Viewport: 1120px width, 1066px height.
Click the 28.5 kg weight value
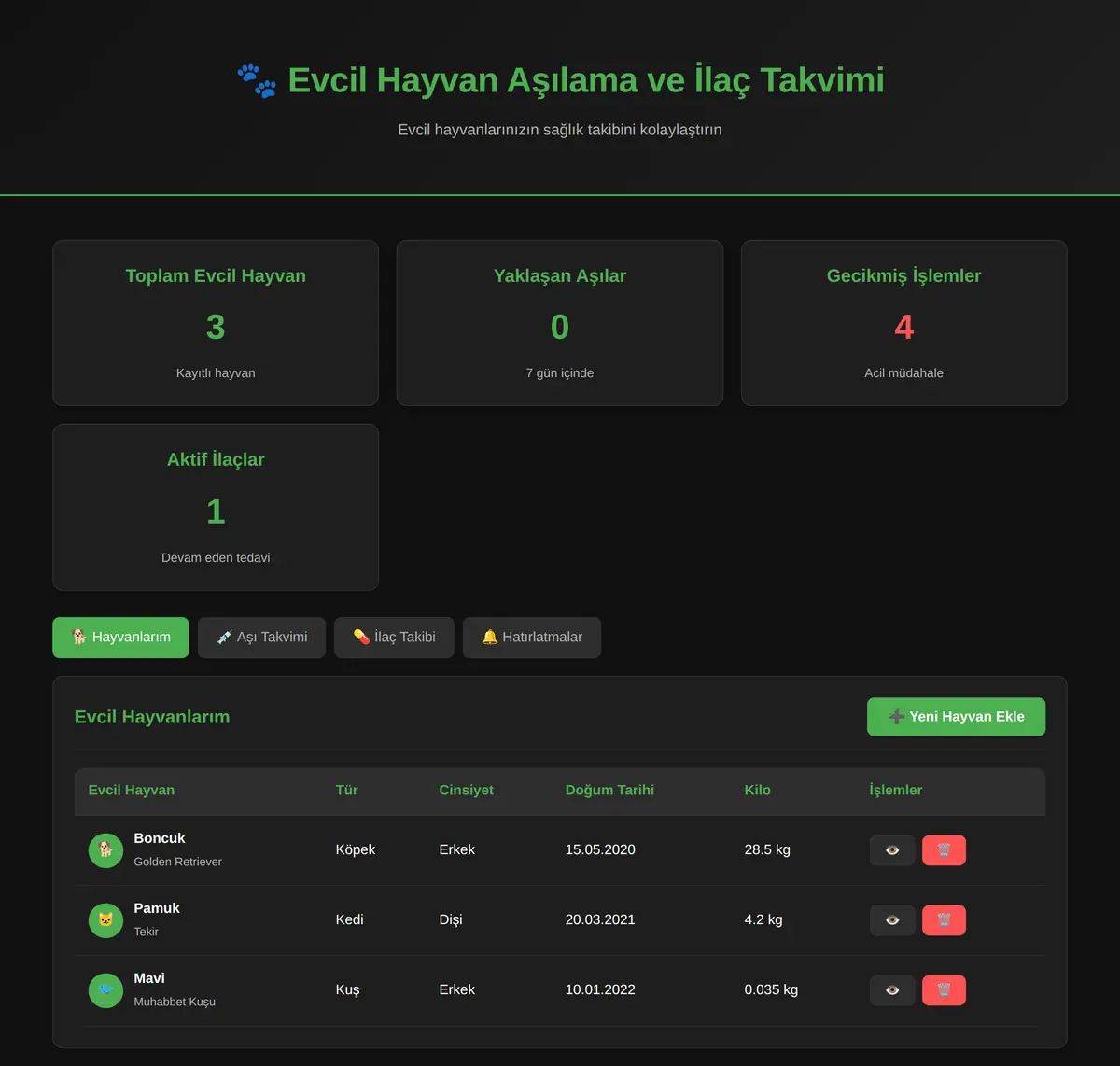point(767,849)
